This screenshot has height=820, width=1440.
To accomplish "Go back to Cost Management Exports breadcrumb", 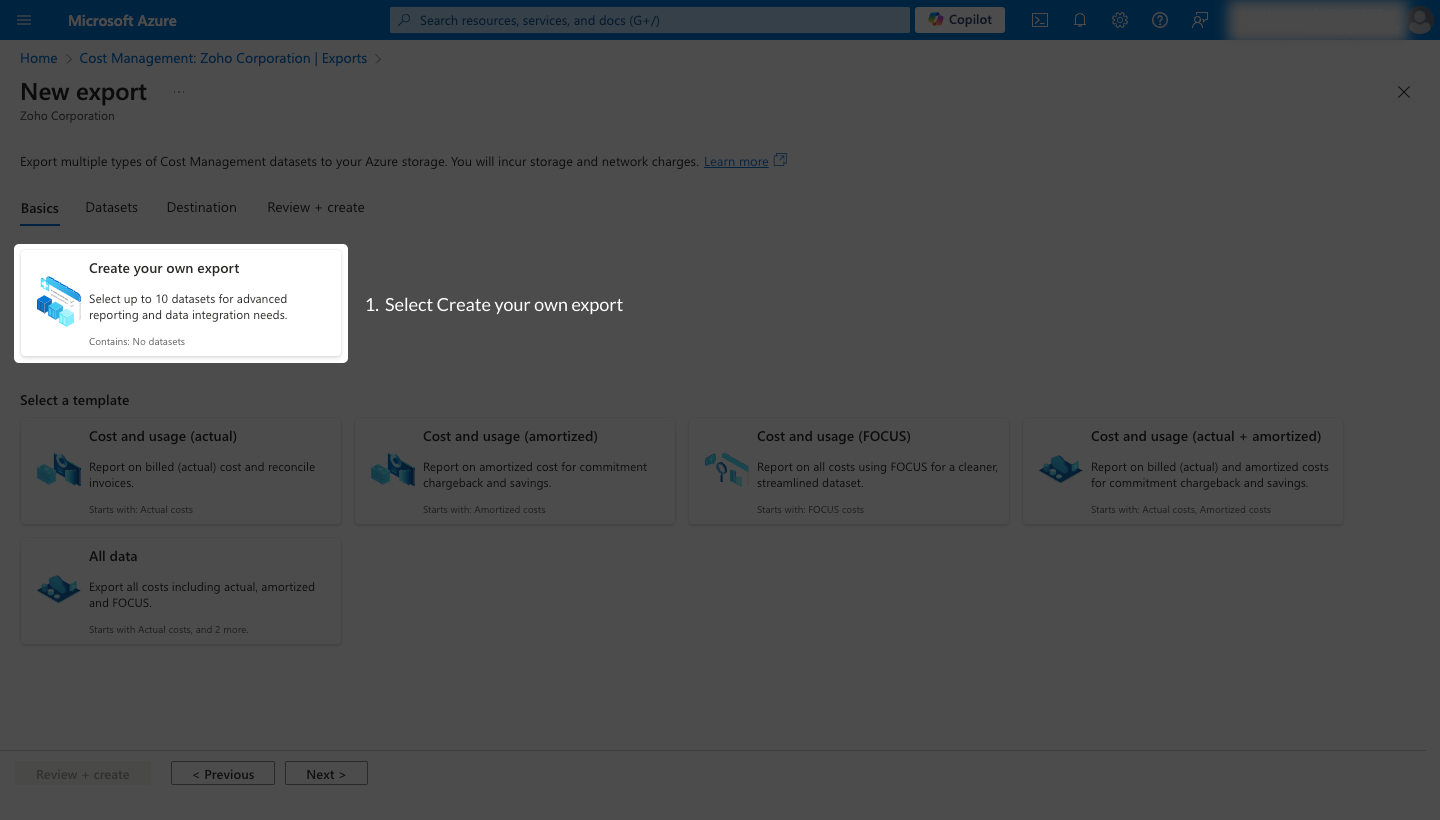I will (222, 58).
